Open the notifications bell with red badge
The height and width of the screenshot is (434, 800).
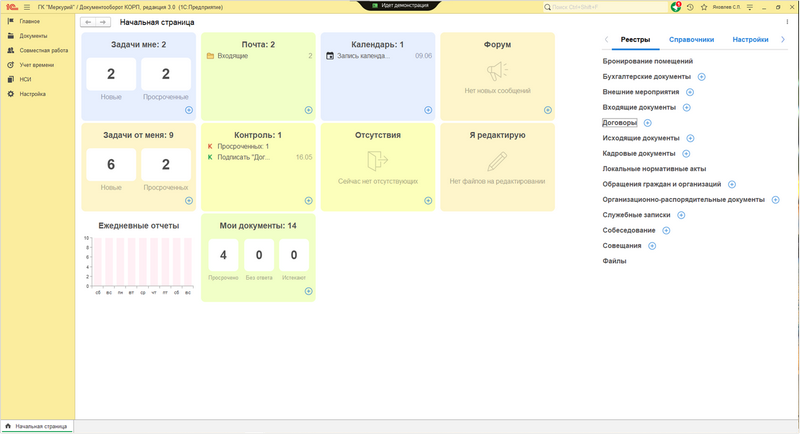coord(677,7)
